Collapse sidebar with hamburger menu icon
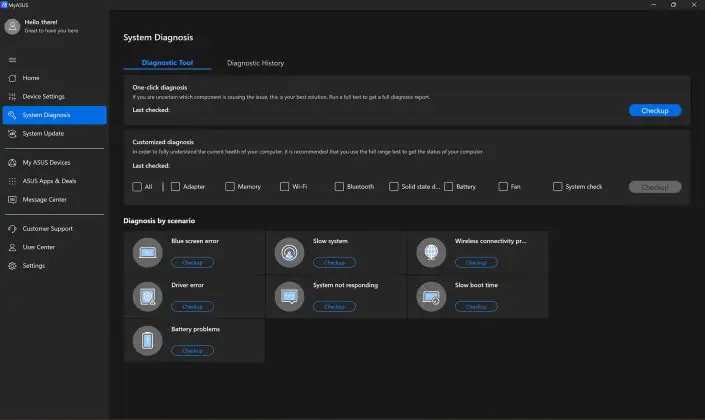This screenshot has height=420, width=705. pos(12,60)
